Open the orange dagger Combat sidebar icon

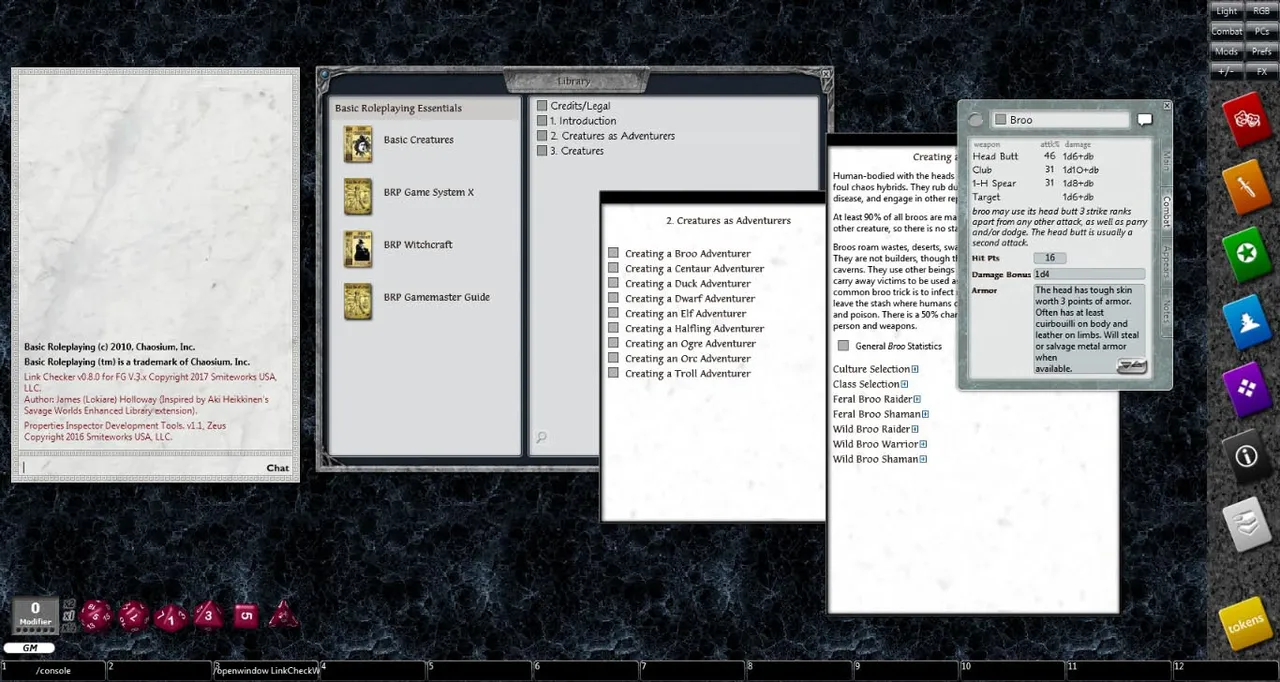(x=1246, y=186)
